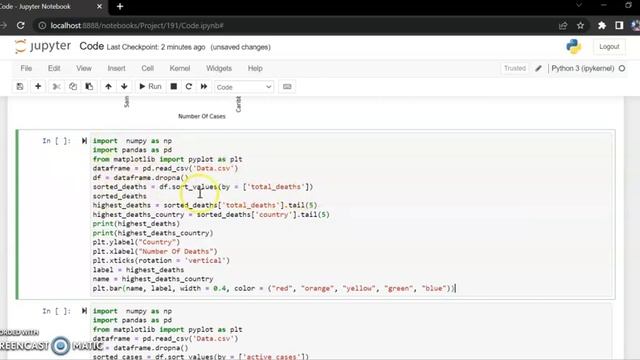Move selected cell up arrow
640x360 pixels.
108,87
